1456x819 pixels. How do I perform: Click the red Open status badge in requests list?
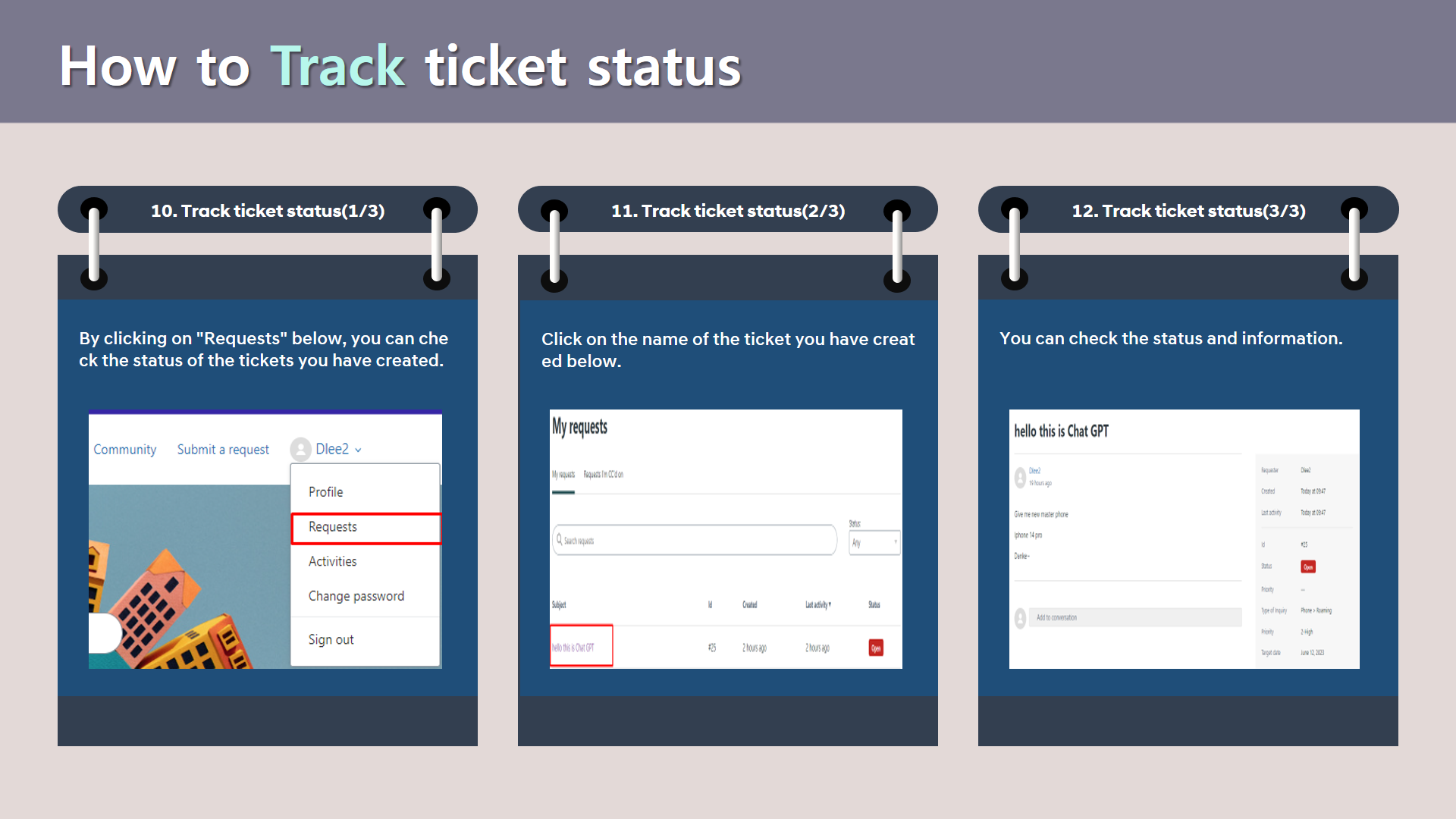point(876,648)
